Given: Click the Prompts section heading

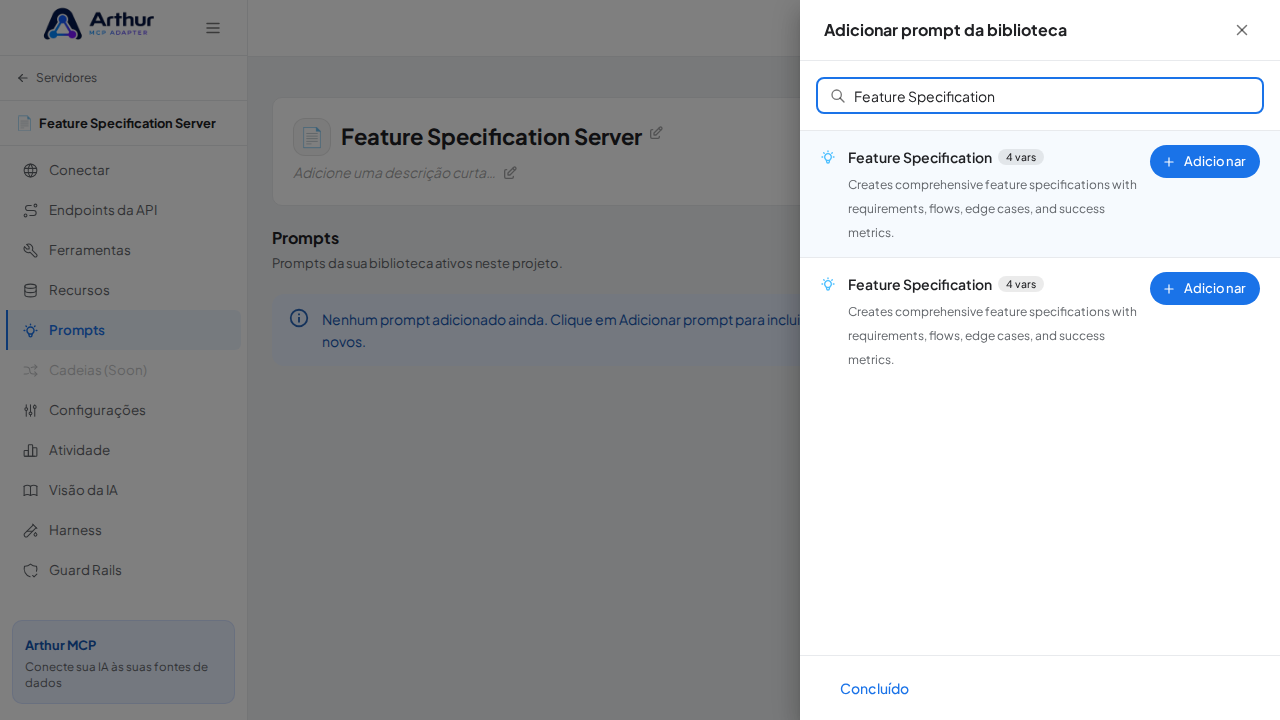Looking at the screenshot, I should (x=305, y=238).
